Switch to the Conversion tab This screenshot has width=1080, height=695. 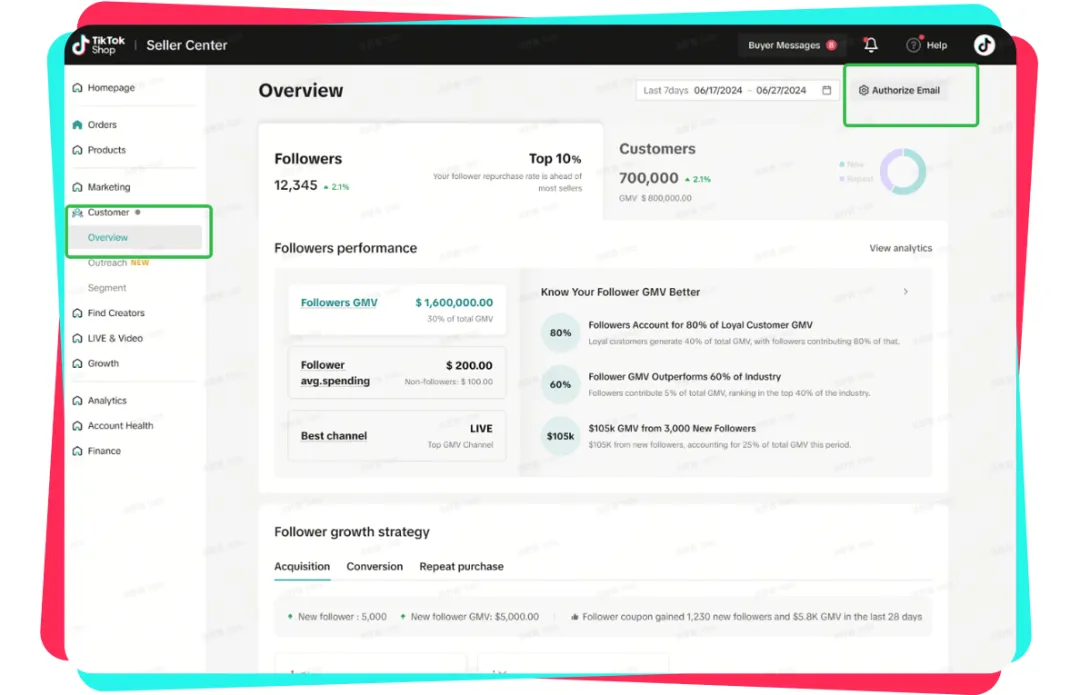374,566
